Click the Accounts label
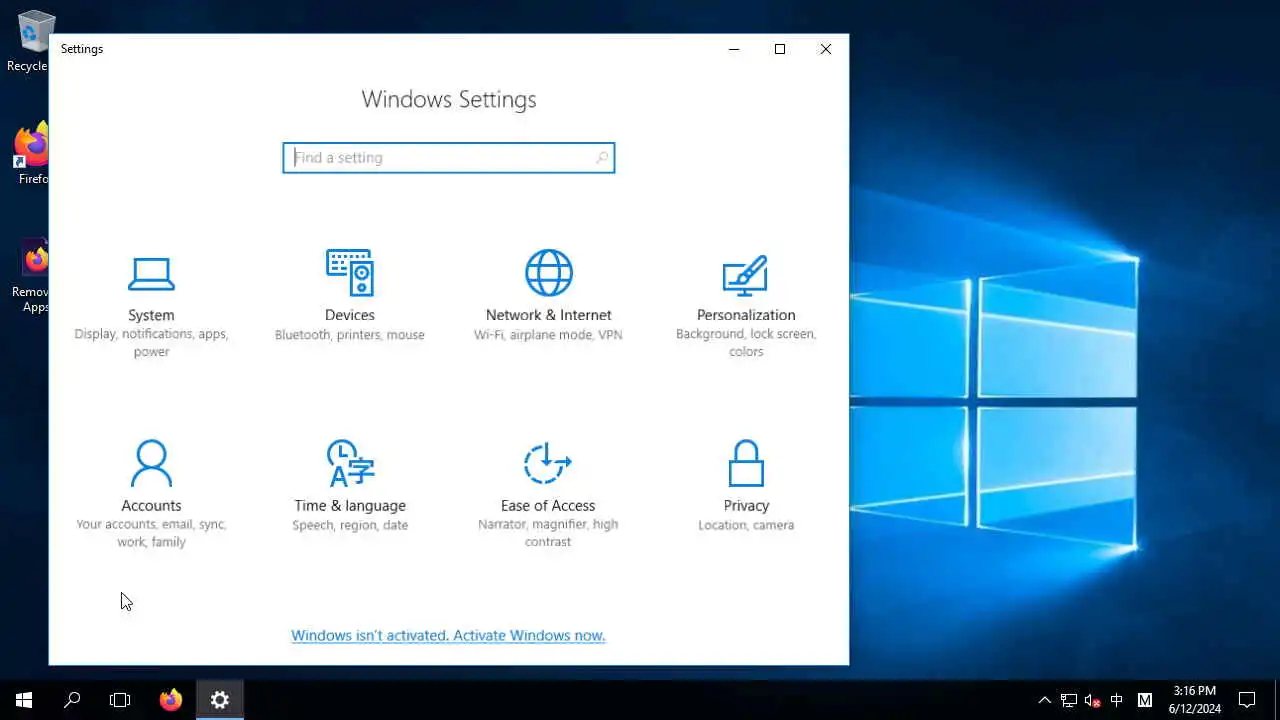 pos(151,506)
